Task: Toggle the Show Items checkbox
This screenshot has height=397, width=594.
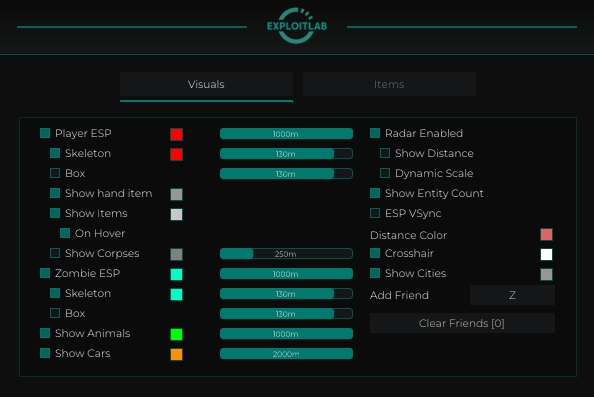Action: click(x=55, y=213)
